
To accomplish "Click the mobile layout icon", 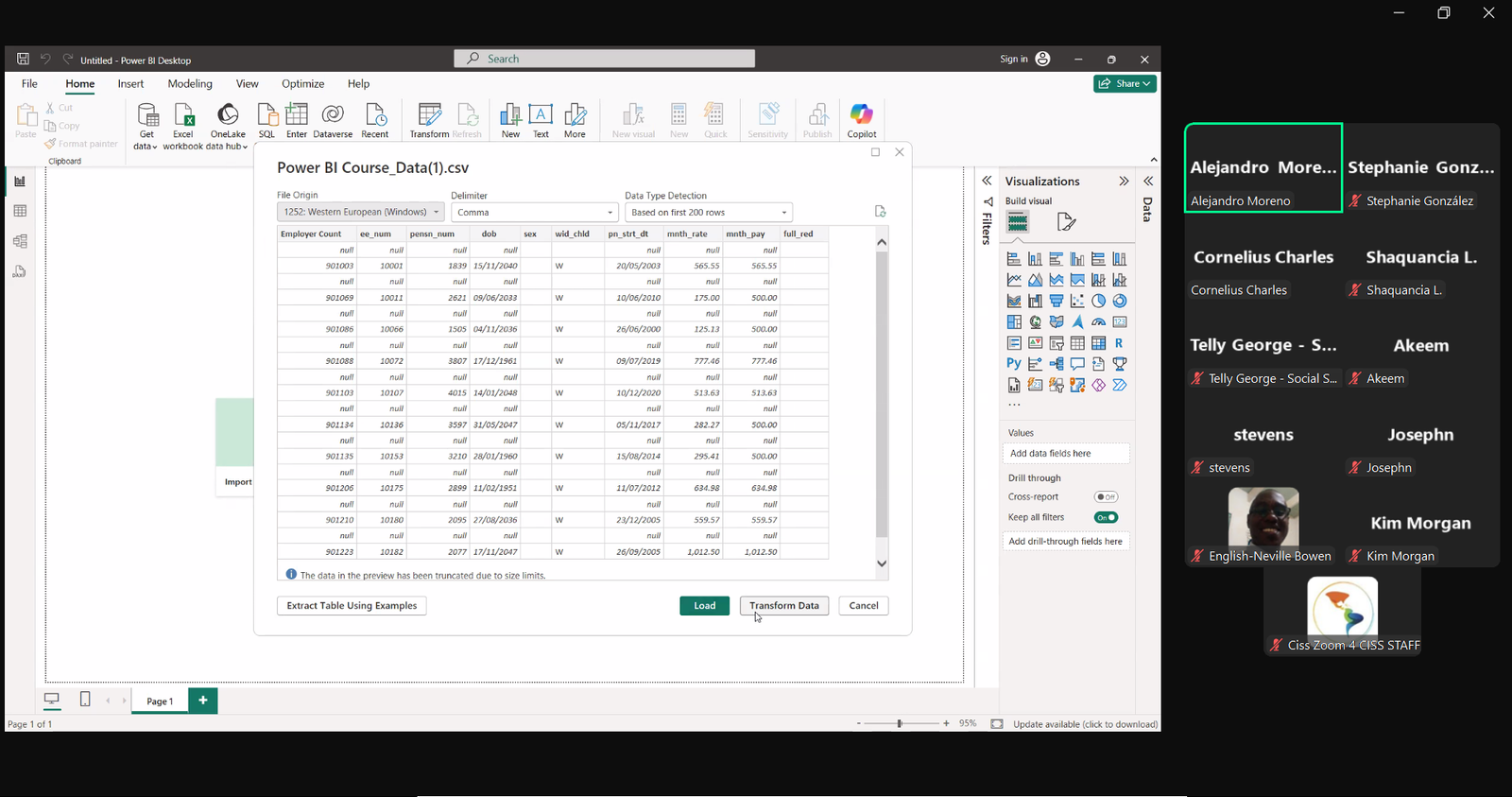I will click(85, 700).
